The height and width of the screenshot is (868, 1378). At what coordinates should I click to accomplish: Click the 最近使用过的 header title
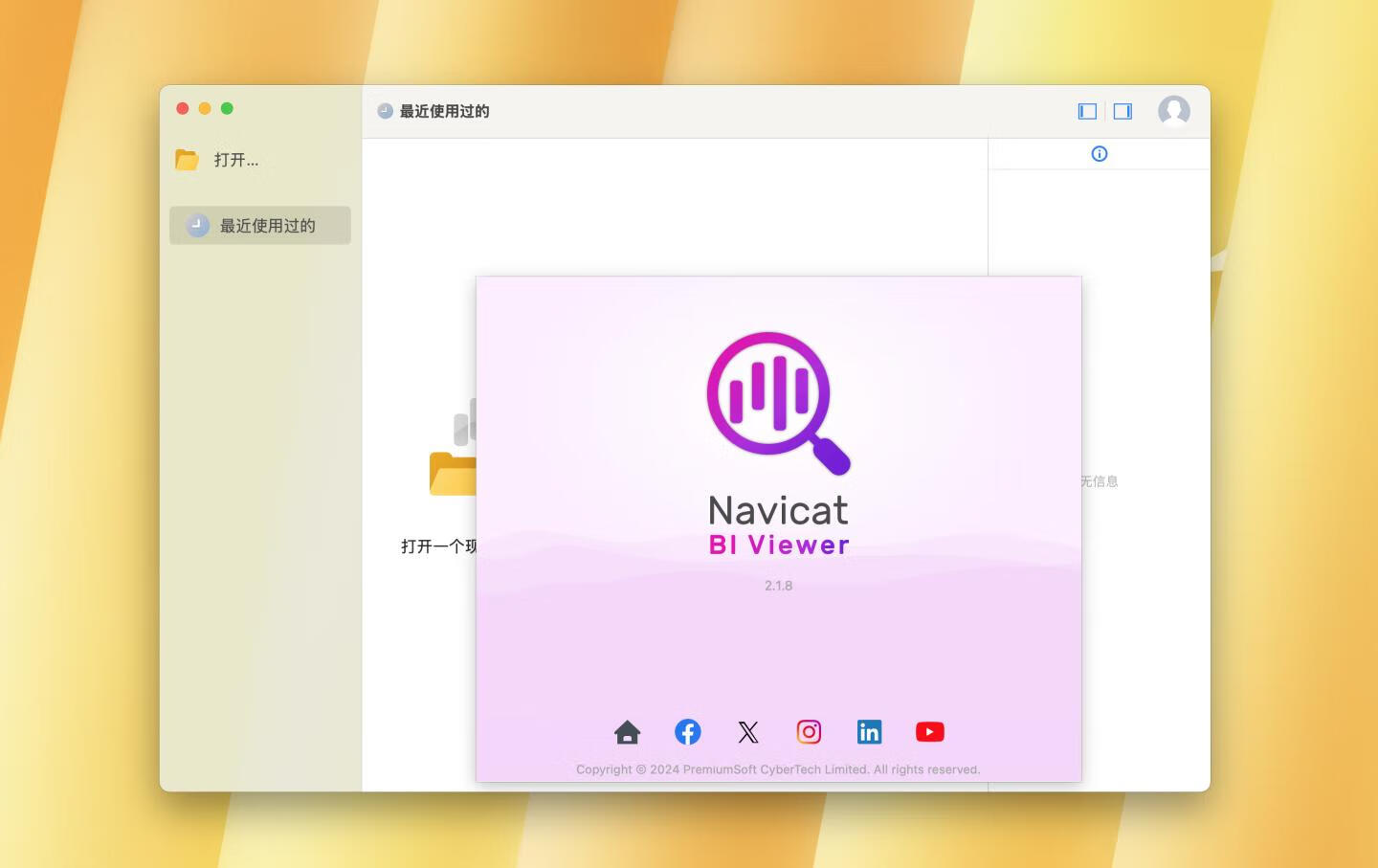pyautogui.click(x=444, y=111)
